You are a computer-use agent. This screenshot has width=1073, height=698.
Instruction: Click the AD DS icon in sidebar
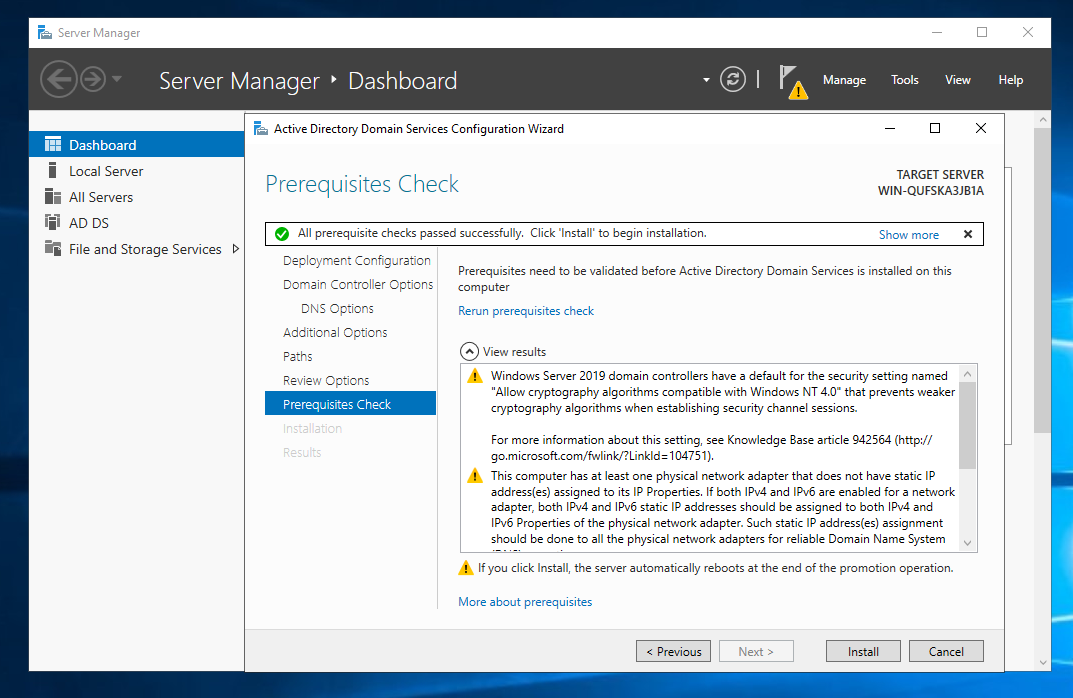pos(52,222)
